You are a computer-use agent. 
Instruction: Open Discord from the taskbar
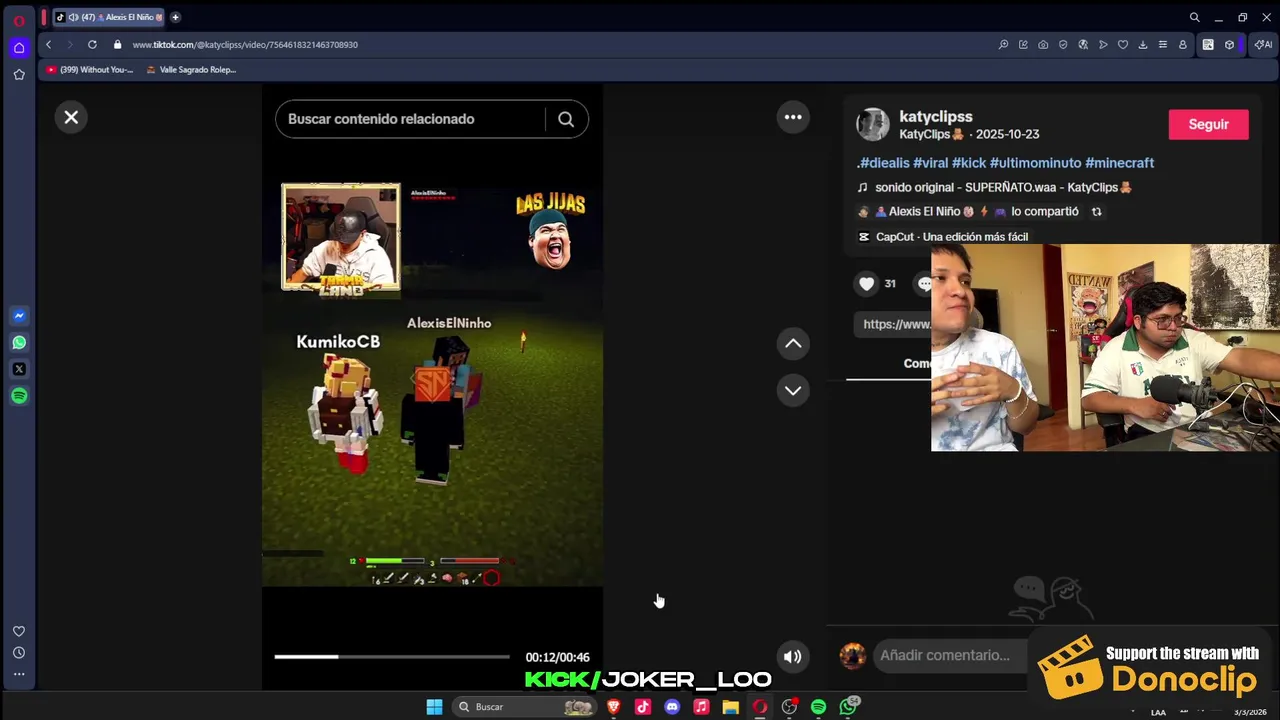click(x=672, y=707)
